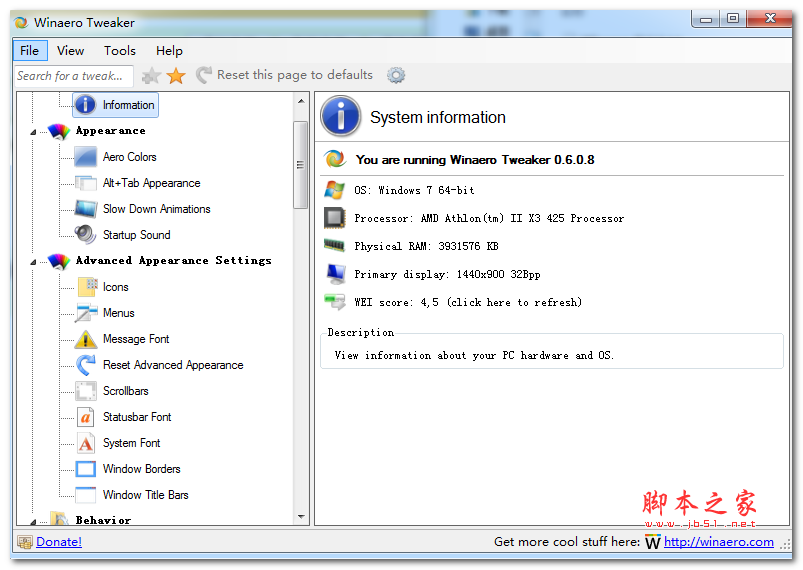Viewport: 803px width, 570px height.
Task: Focus the Search for a tweak field
Action: tap(74, 76)
